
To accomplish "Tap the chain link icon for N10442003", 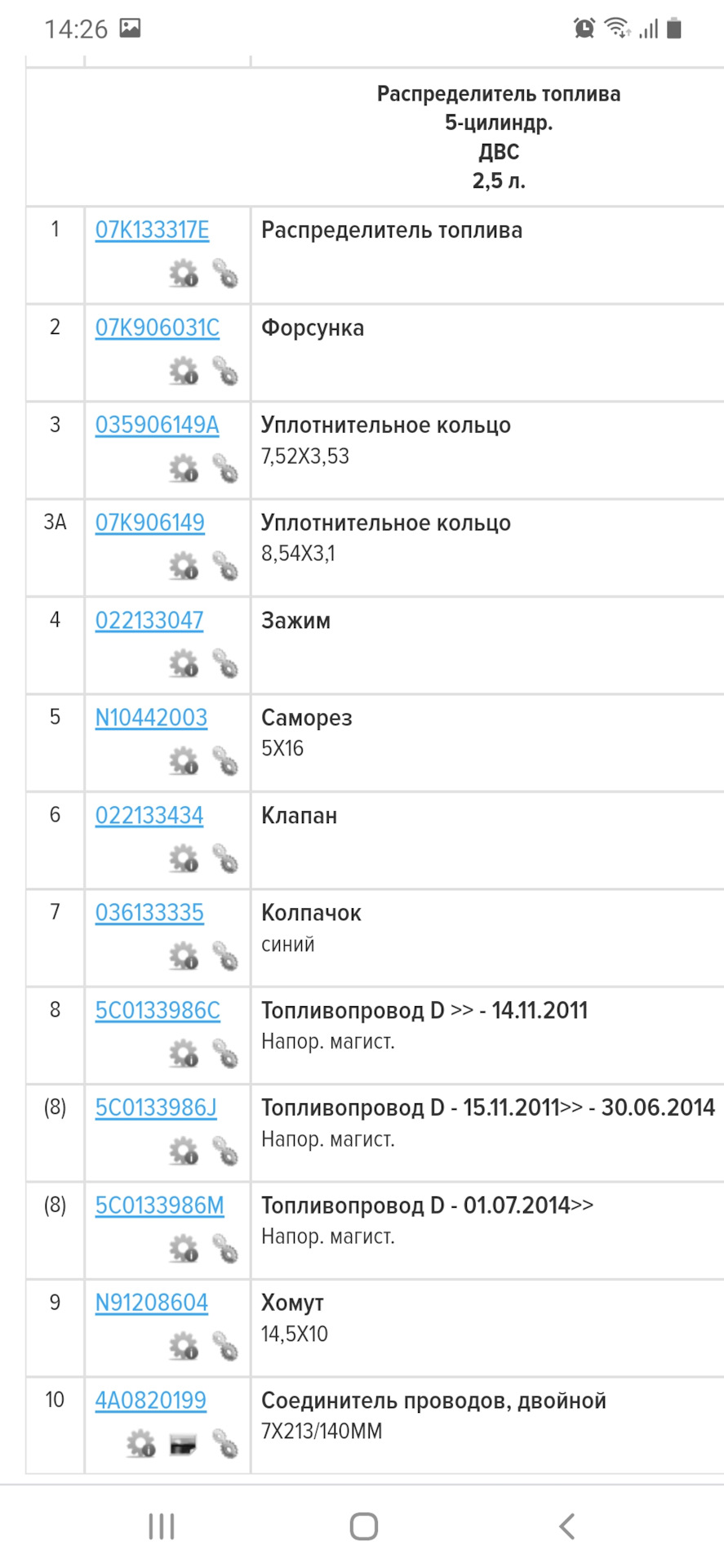I will coord(225,761).
